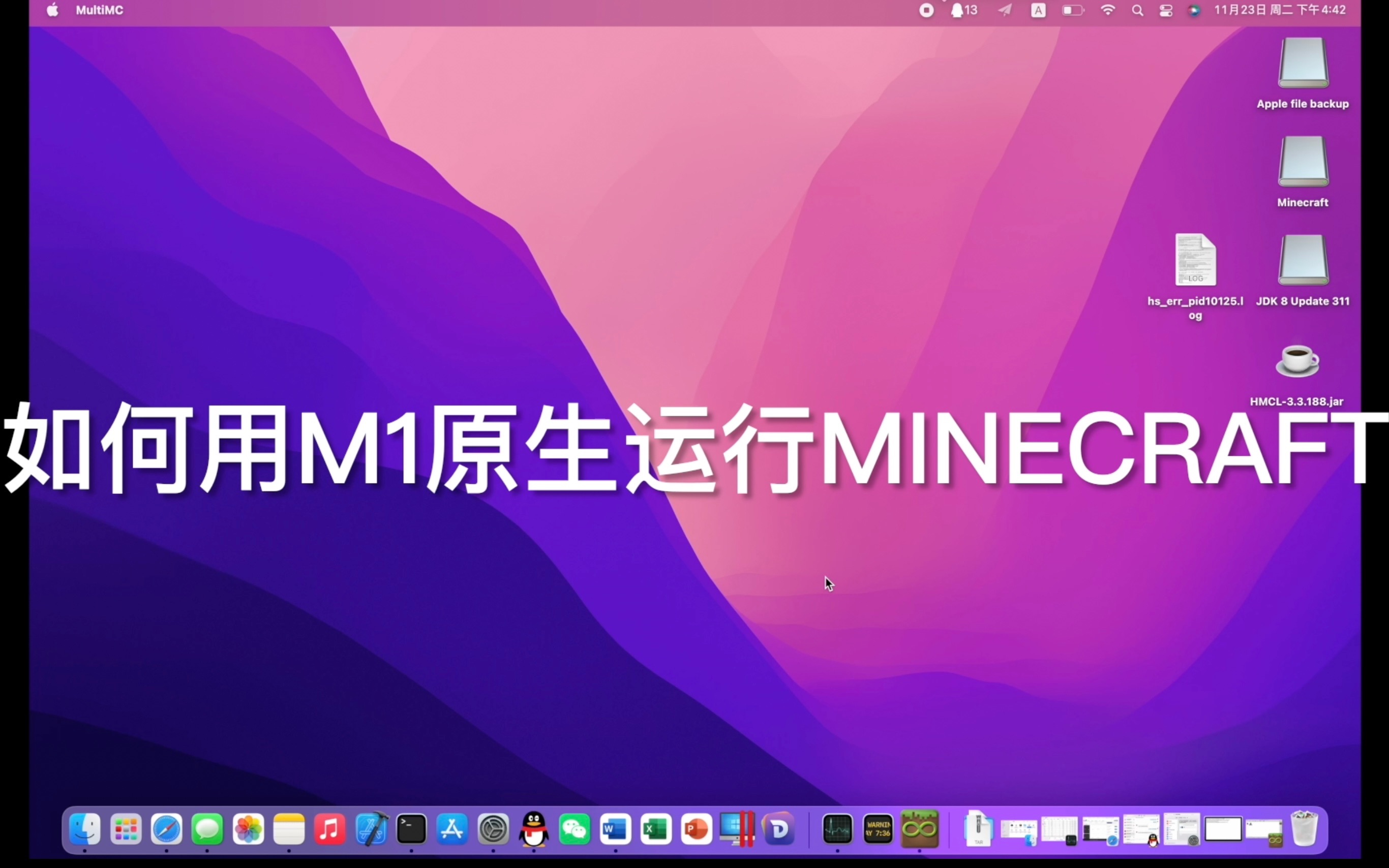The height and width of the screenshot is (868, 1389).
Task: Switch input source via the A menu bar icon
Action: (1038, 10)
